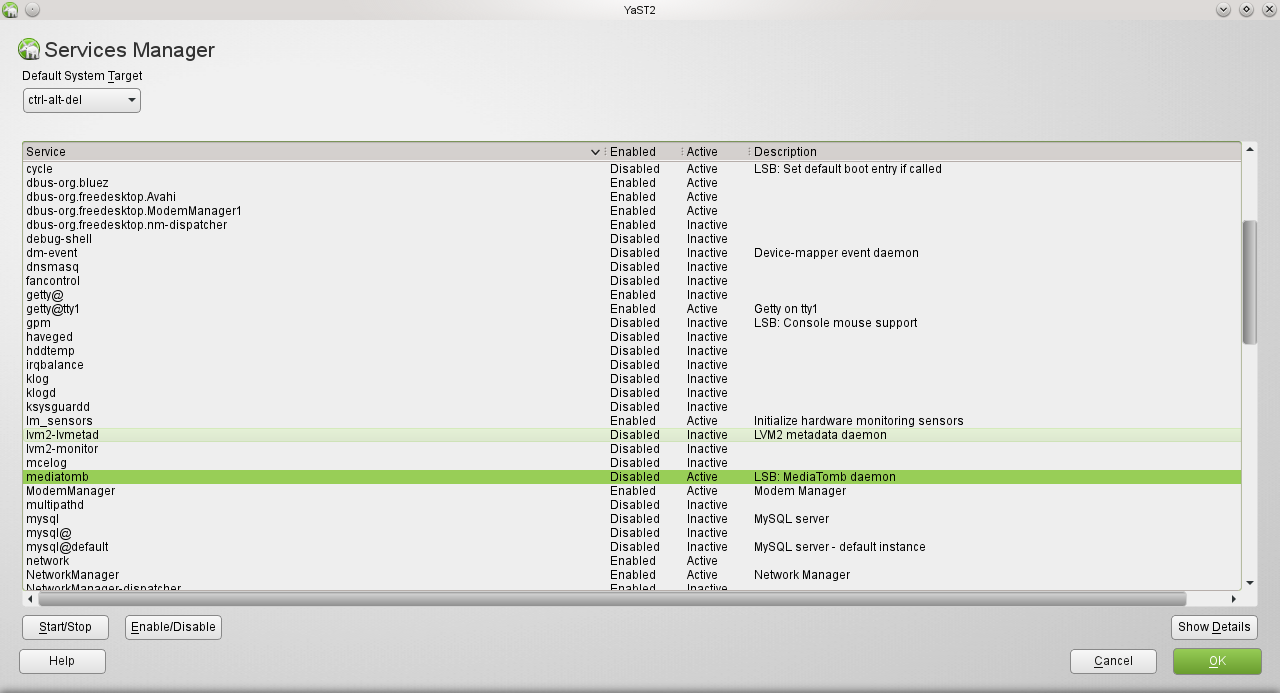This screenshot has width=1280, height=693.
Task: Cancel the Services Manager dialog
Action: [1113, 661]
